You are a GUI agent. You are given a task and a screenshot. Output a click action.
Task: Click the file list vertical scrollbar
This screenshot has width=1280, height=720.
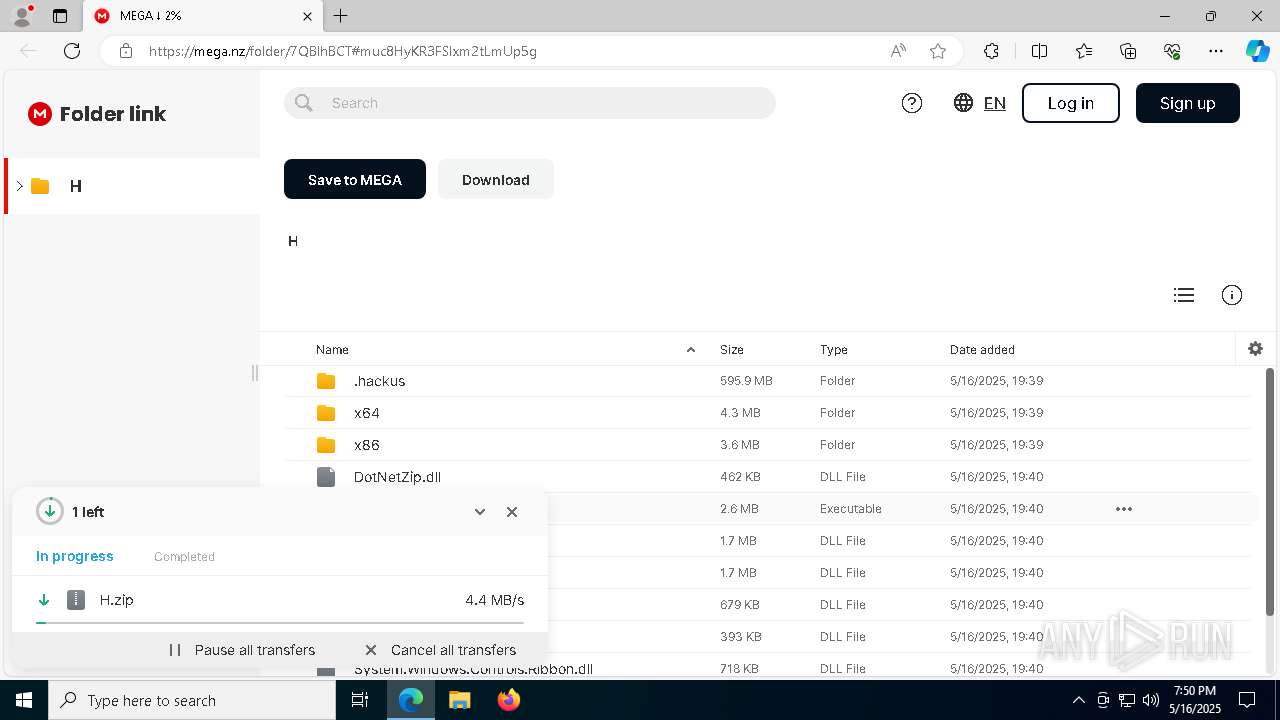[x=1271, y=491]
